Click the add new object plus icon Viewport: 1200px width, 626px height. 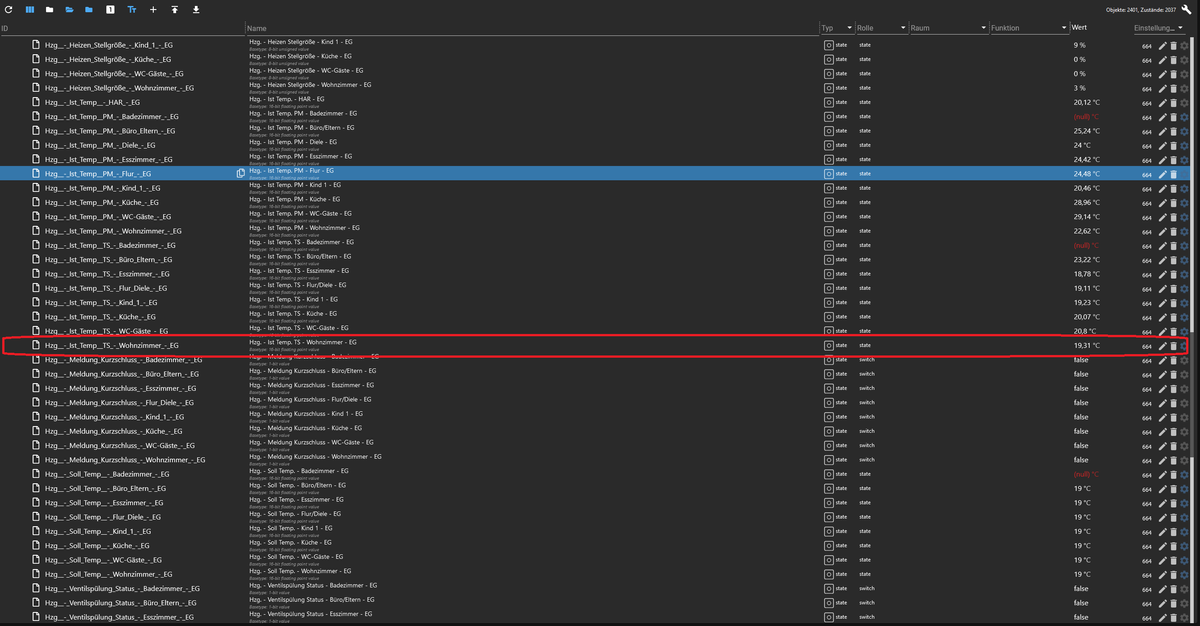(153, 9)
